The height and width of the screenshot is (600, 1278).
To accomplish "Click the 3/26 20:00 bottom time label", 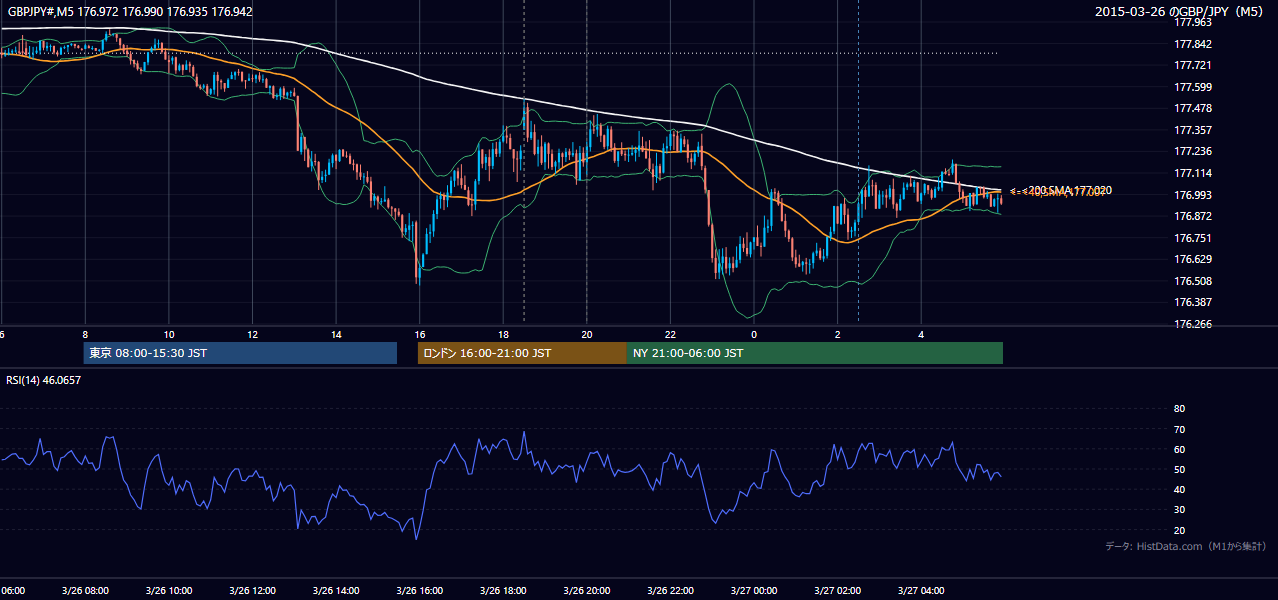I will [x=587, y=591].
